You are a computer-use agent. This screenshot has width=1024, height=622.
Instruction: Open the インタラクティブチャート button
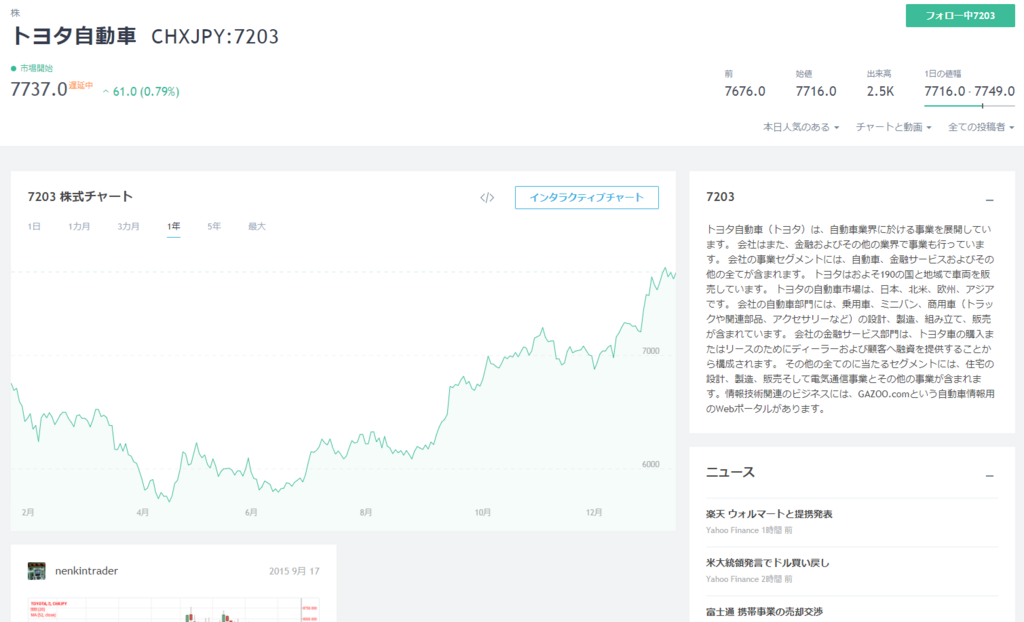pos(586,197)
